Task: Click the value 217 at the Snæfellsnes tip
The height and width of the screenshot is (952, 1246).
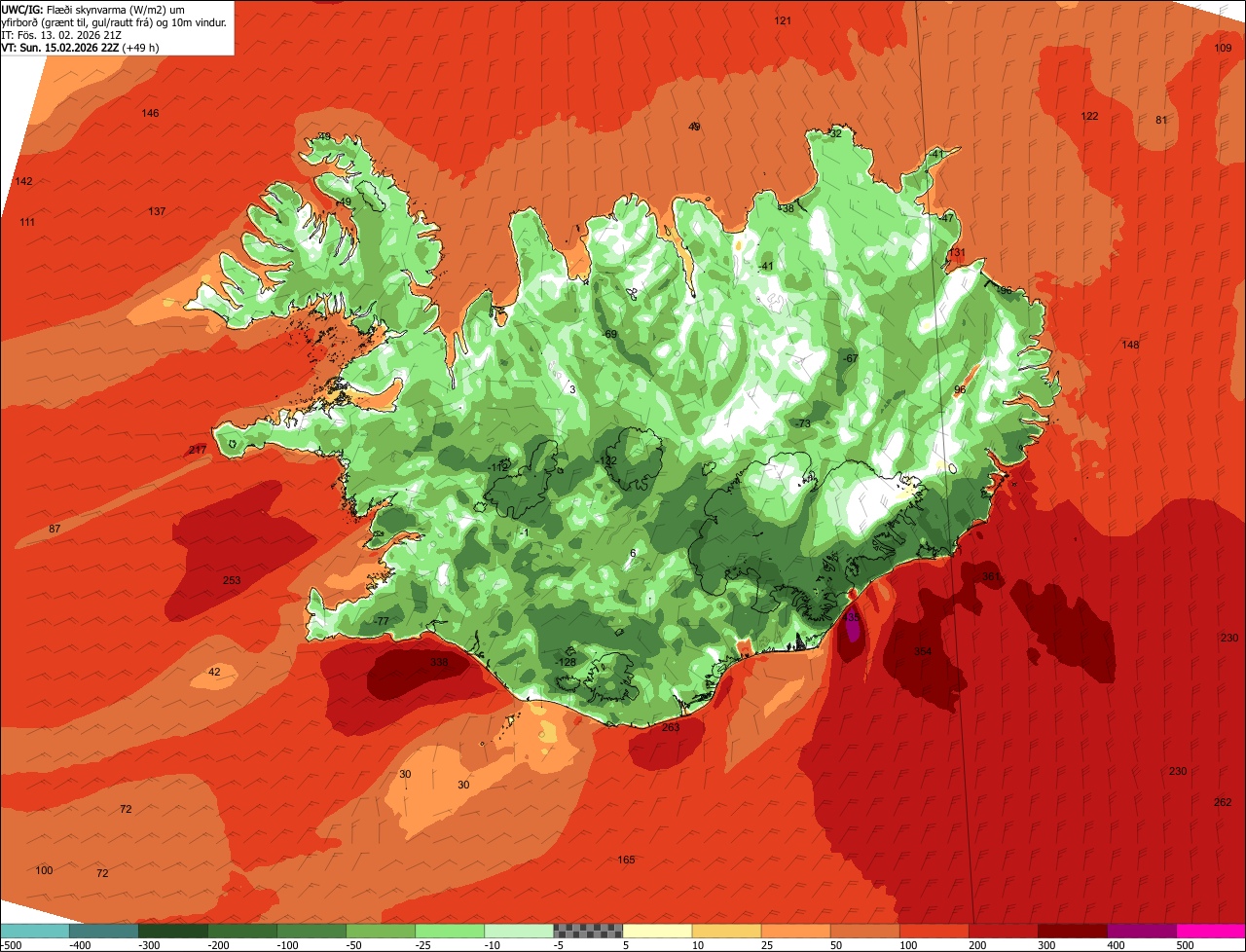Action: click(x=198, y=450)
